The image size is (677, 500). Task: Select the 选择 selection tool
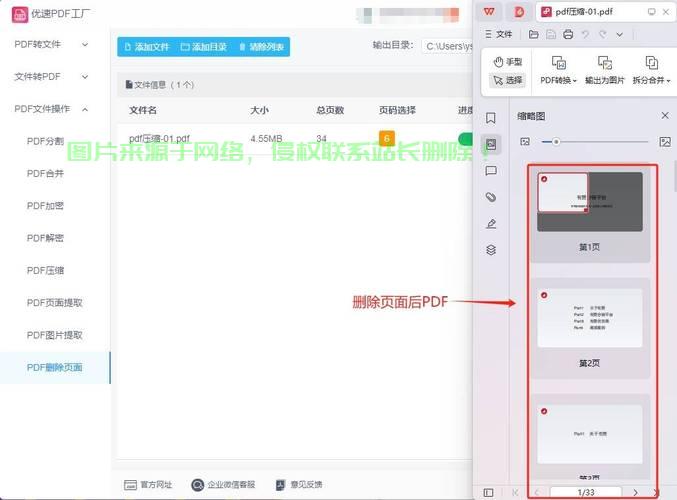click(508, 80)
